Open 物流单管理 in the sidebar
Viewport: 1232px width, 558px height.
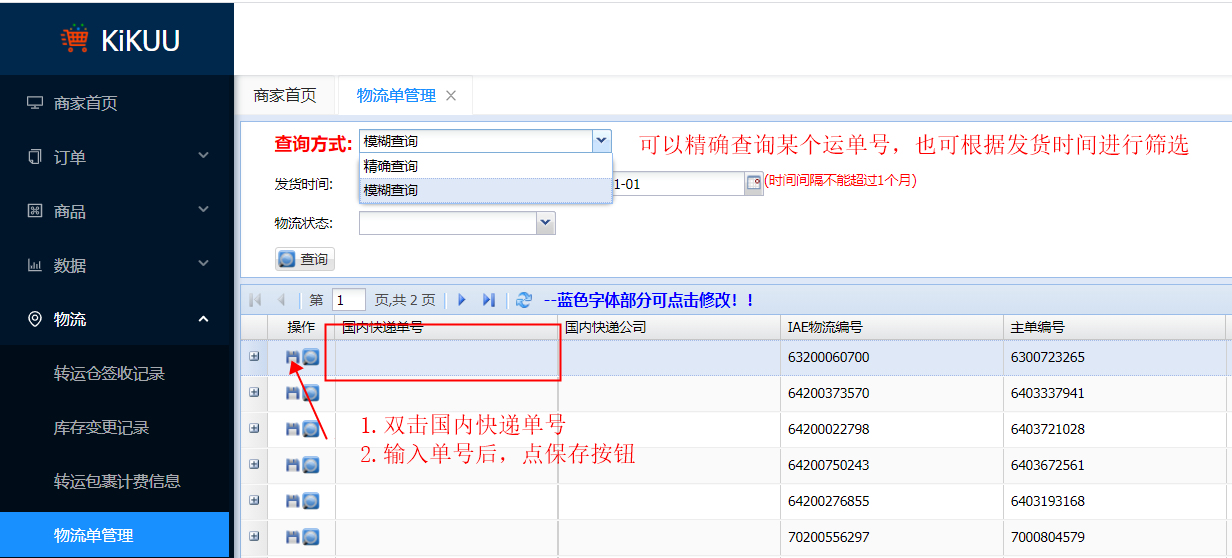click(115, 535)
